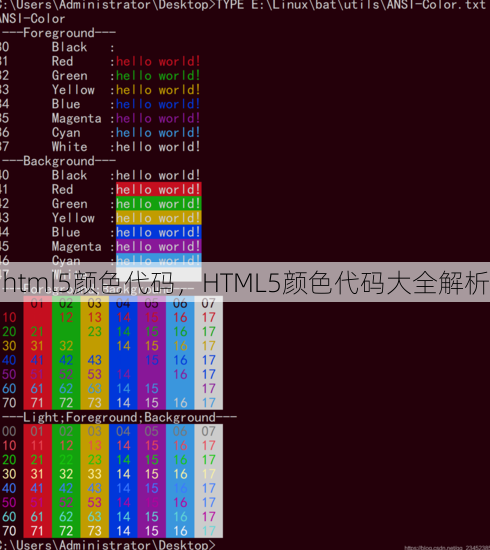Select the word Blue under the Foreground heading
The image size is (490, 550).
(66, 104)
